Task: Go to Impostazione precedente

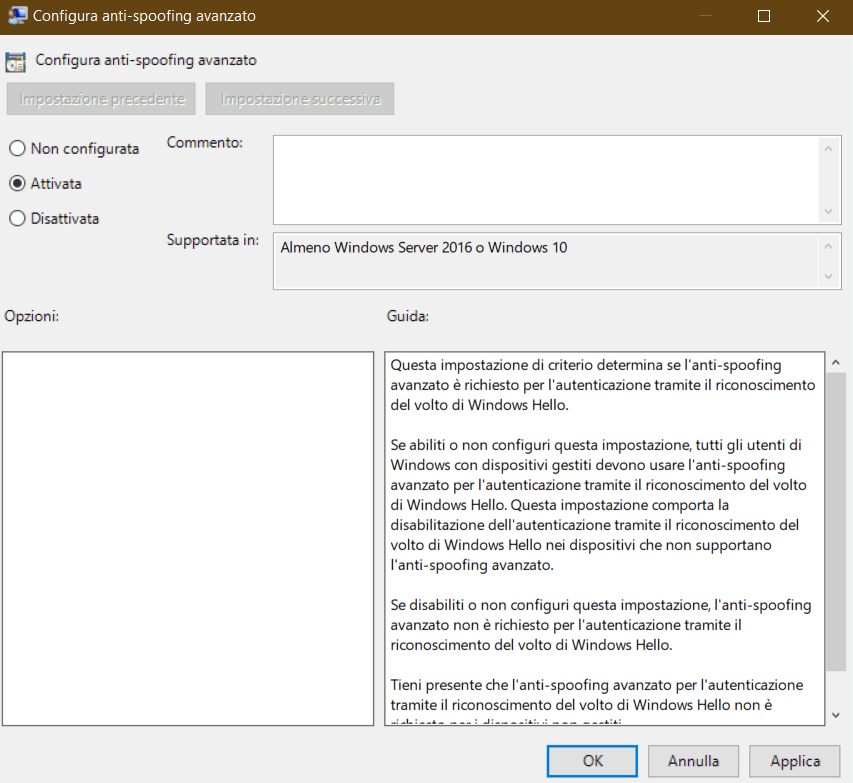Action: [102, 100]
